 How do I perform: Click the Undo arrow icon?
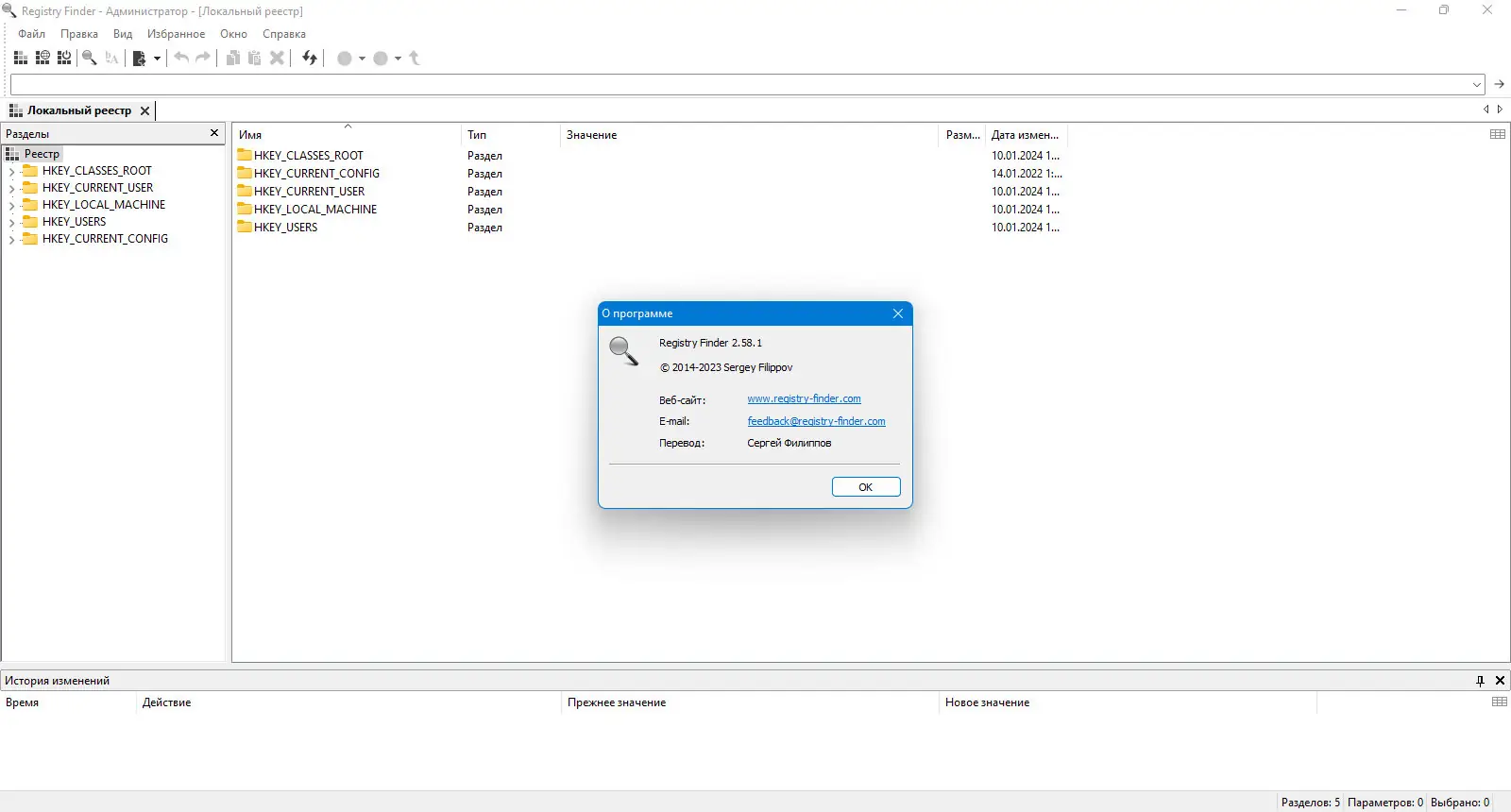click(x=181, y=58)
